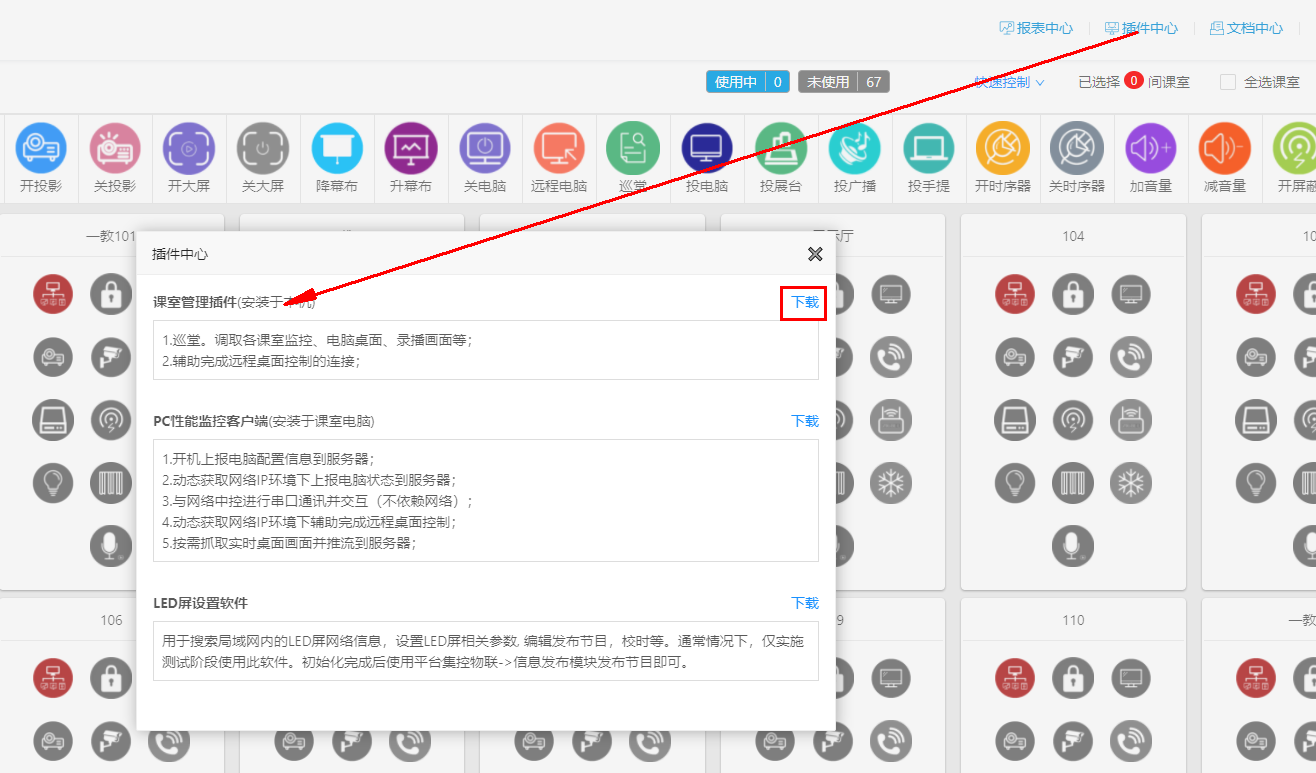
Task: Click text '1.开机上报电脑配置信息到服务器'
Action: (x=268, y=459)
